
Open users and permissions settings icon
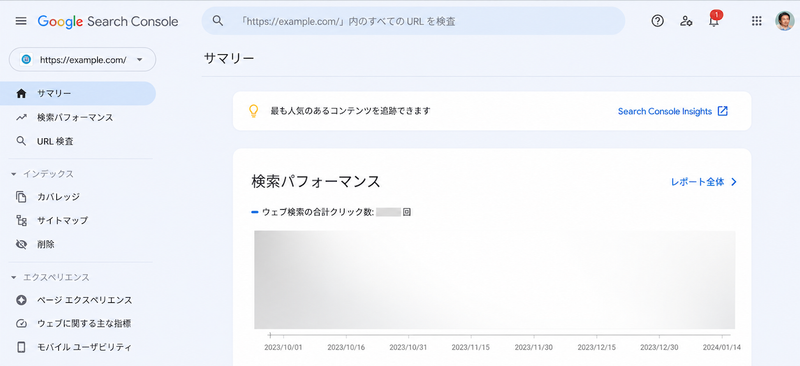pos(686,21)
